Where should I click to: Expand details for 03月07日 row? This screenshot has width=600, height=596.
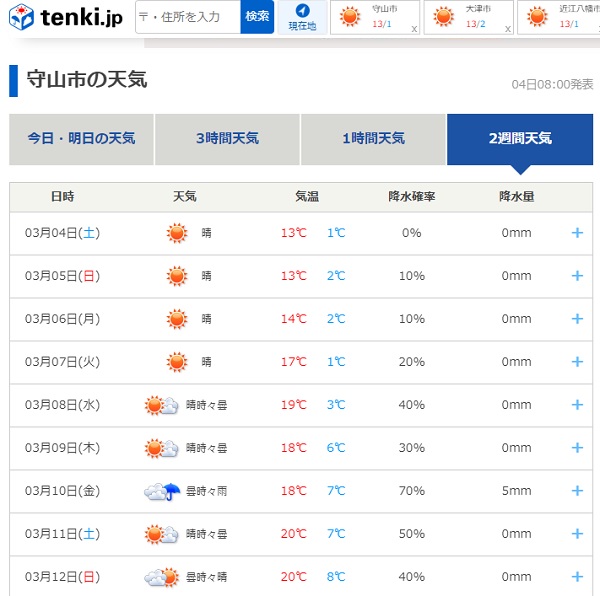pos(577,362)
